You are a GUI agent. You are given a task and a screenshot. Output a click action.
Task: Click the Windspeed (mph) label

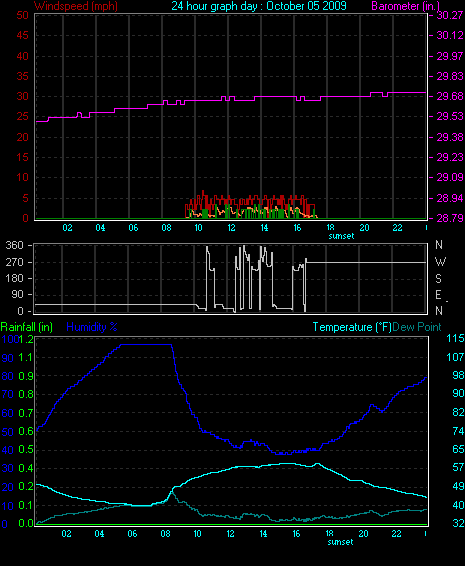pos(76,6)
